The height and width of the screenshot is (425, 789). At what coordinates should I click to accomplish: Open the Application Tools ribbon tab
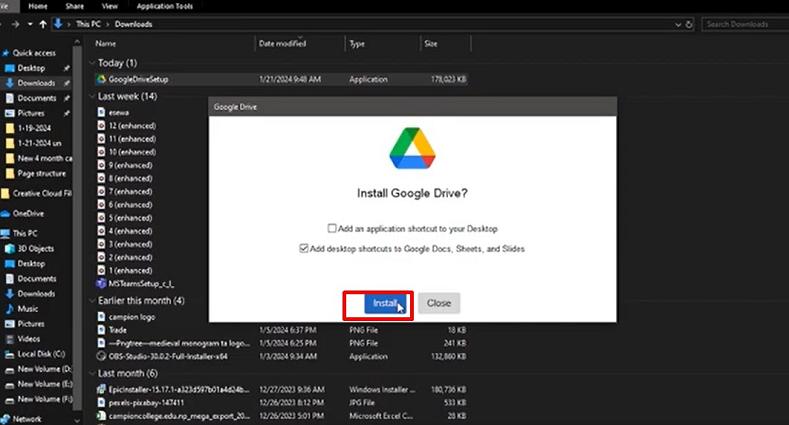pos(165,7)
